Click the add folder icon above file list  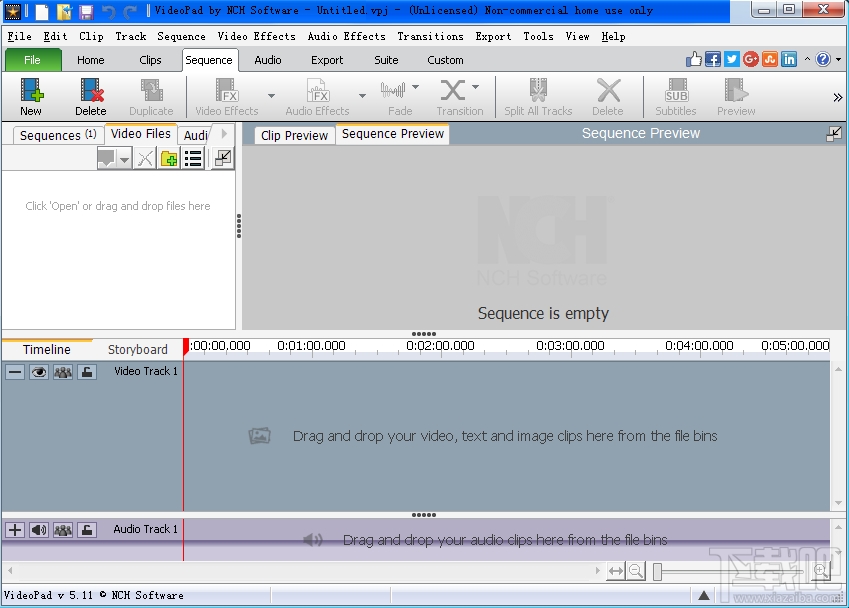tap(168, 158)
